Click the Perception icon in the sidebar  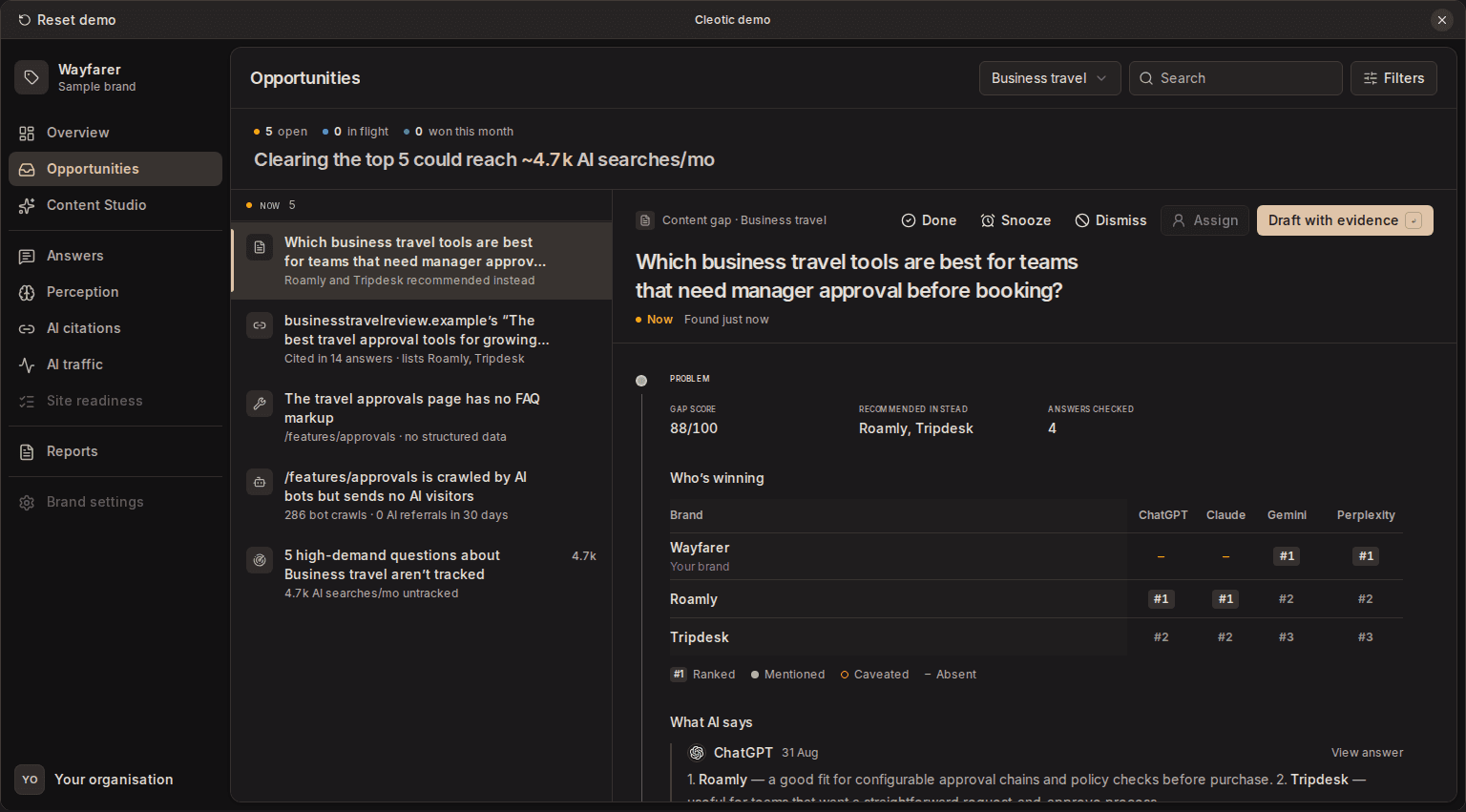point(27,292)
